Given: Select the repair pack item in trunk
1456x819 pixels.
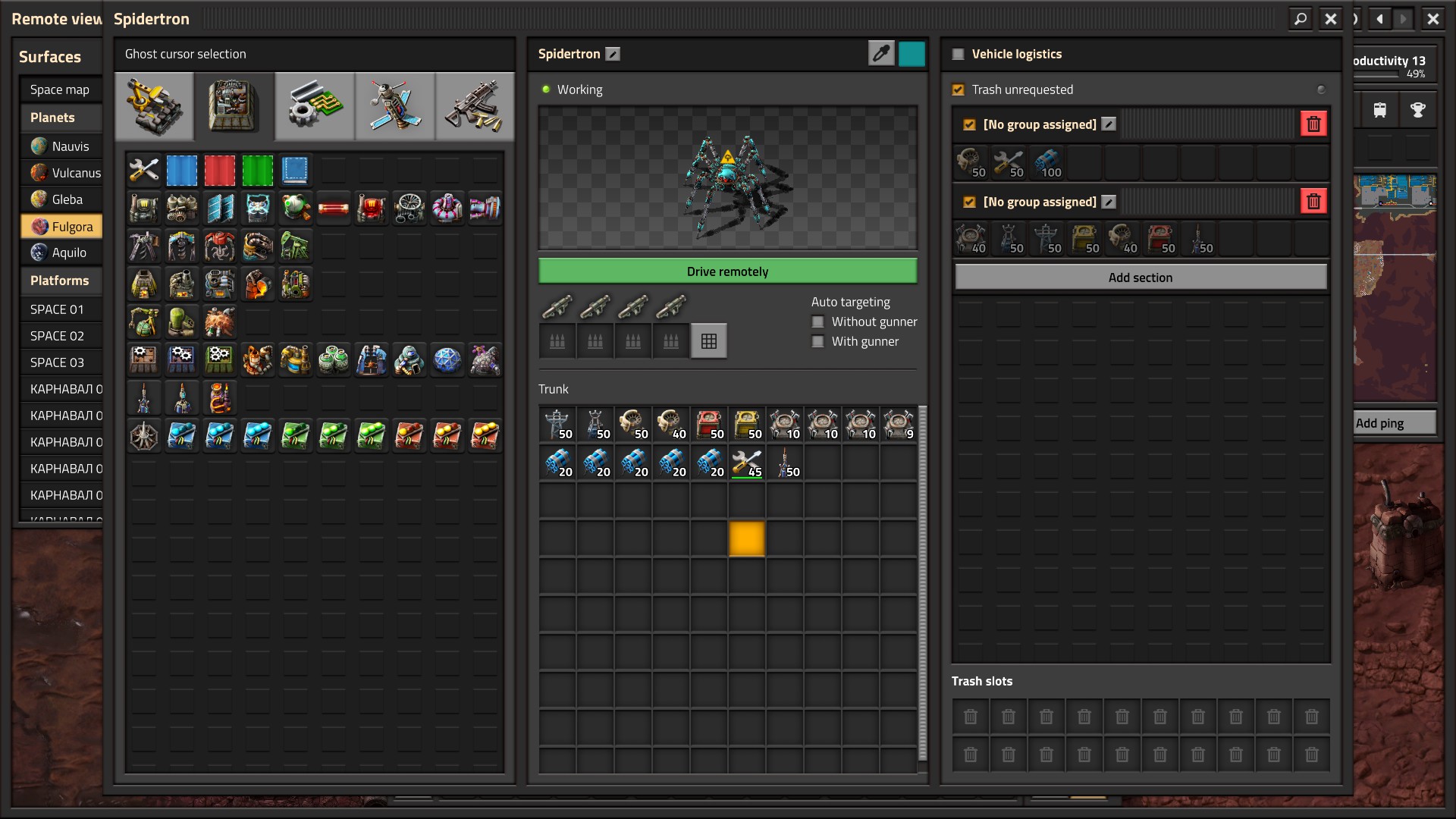Looking at the screenshot, I should 747,462.
